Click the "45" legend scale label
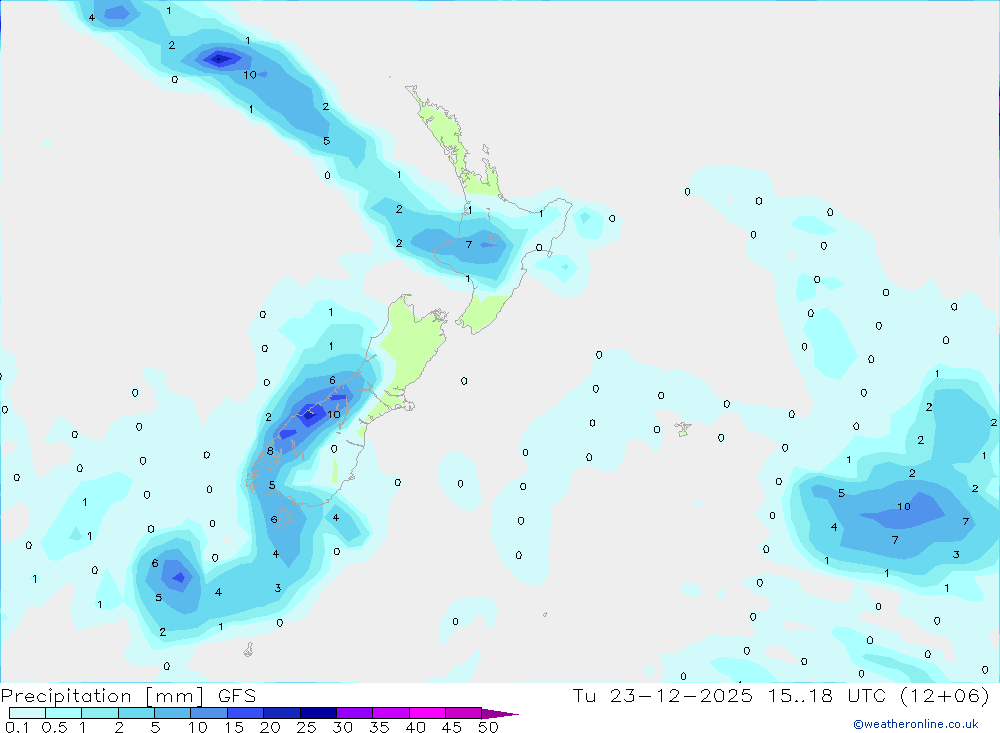1000x733 pixels. [452, 727]
